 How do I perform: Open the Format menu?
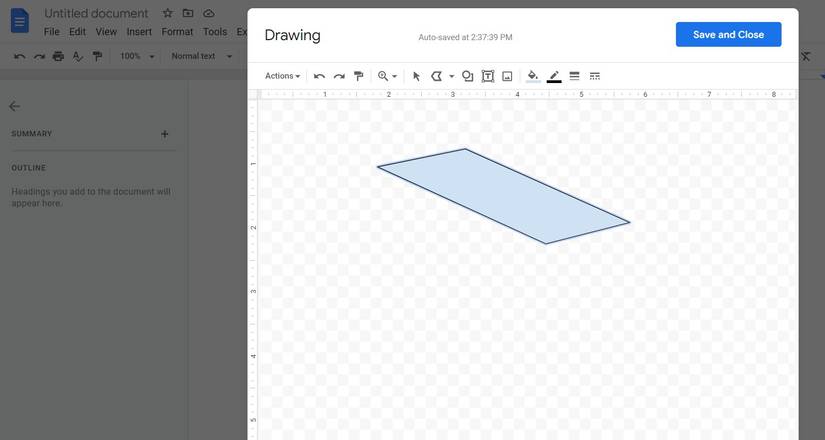(x=177, y=32)
